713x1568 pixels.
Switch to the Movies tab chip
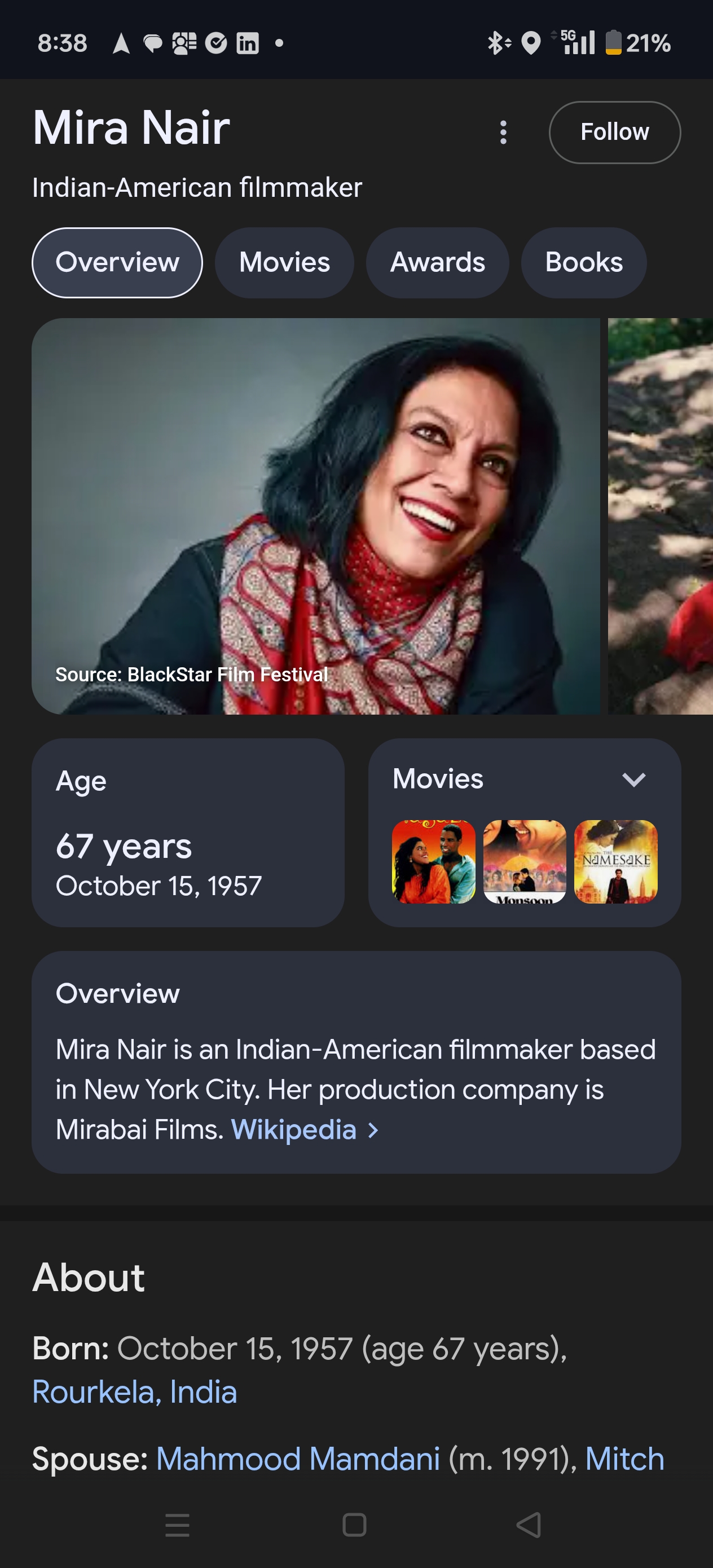click(284, 262)
